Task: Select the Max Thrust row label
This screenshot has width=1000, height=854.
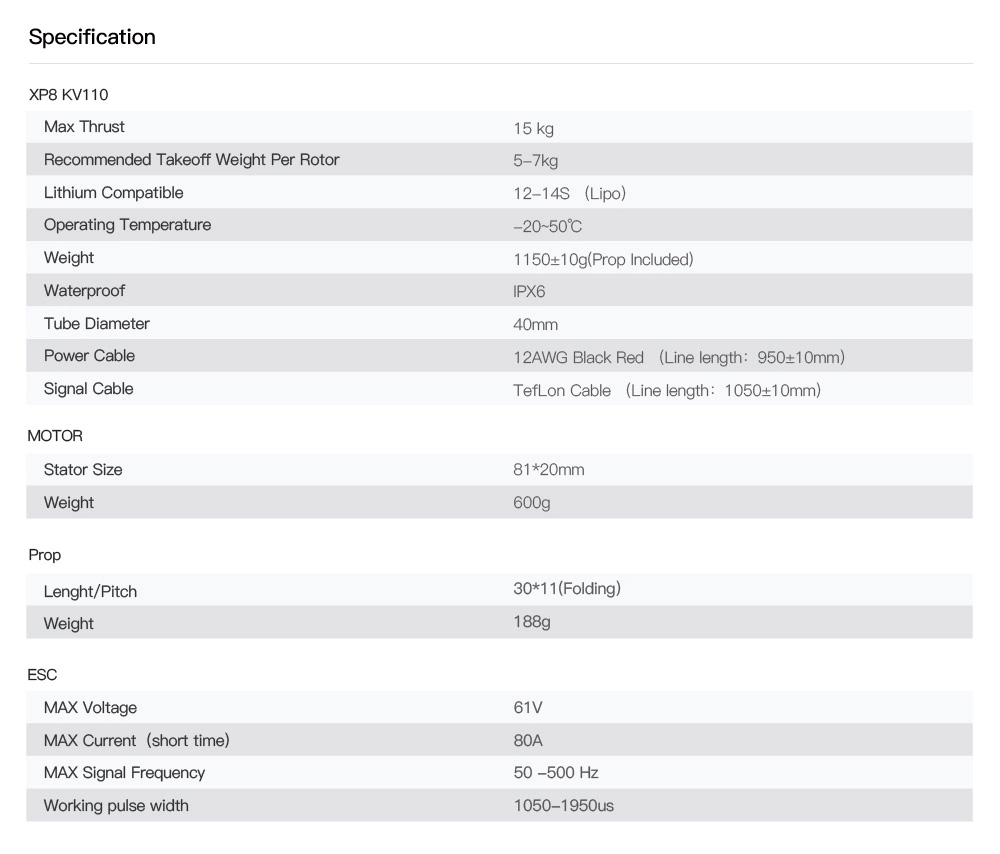Action: [x=84, y=127]
